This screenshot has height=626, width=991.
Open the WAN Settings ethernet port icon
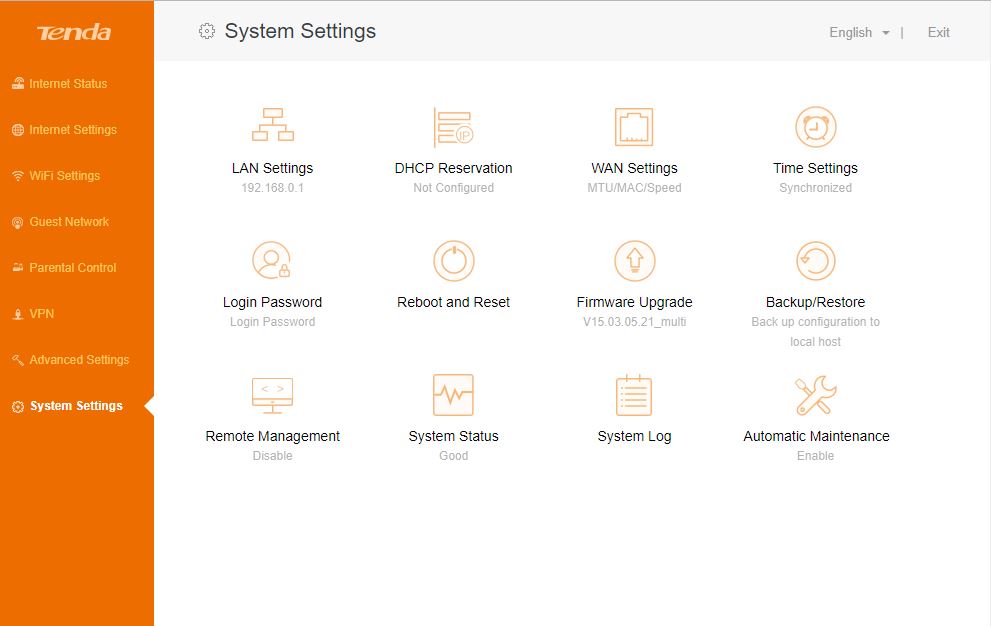tap(634, 127)
